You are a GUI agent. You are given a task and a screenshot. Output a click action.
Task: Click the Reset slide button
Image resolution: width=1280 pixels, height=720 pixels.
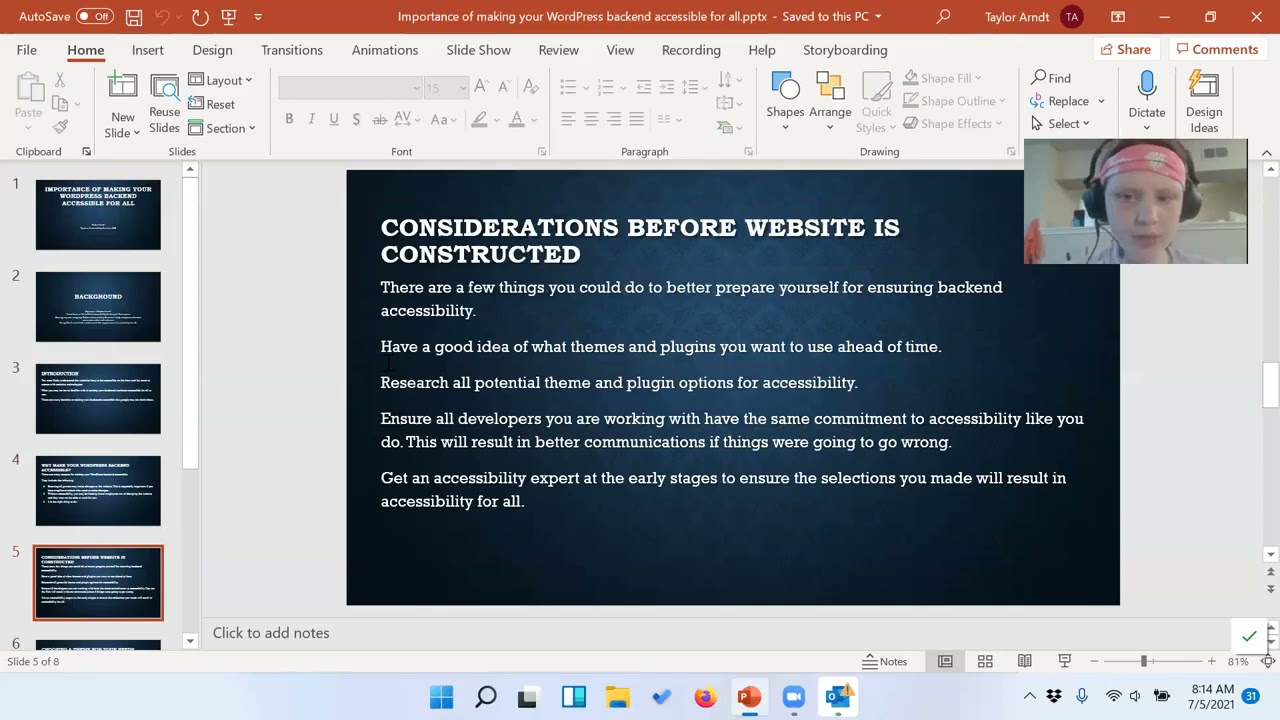point(212,104)
